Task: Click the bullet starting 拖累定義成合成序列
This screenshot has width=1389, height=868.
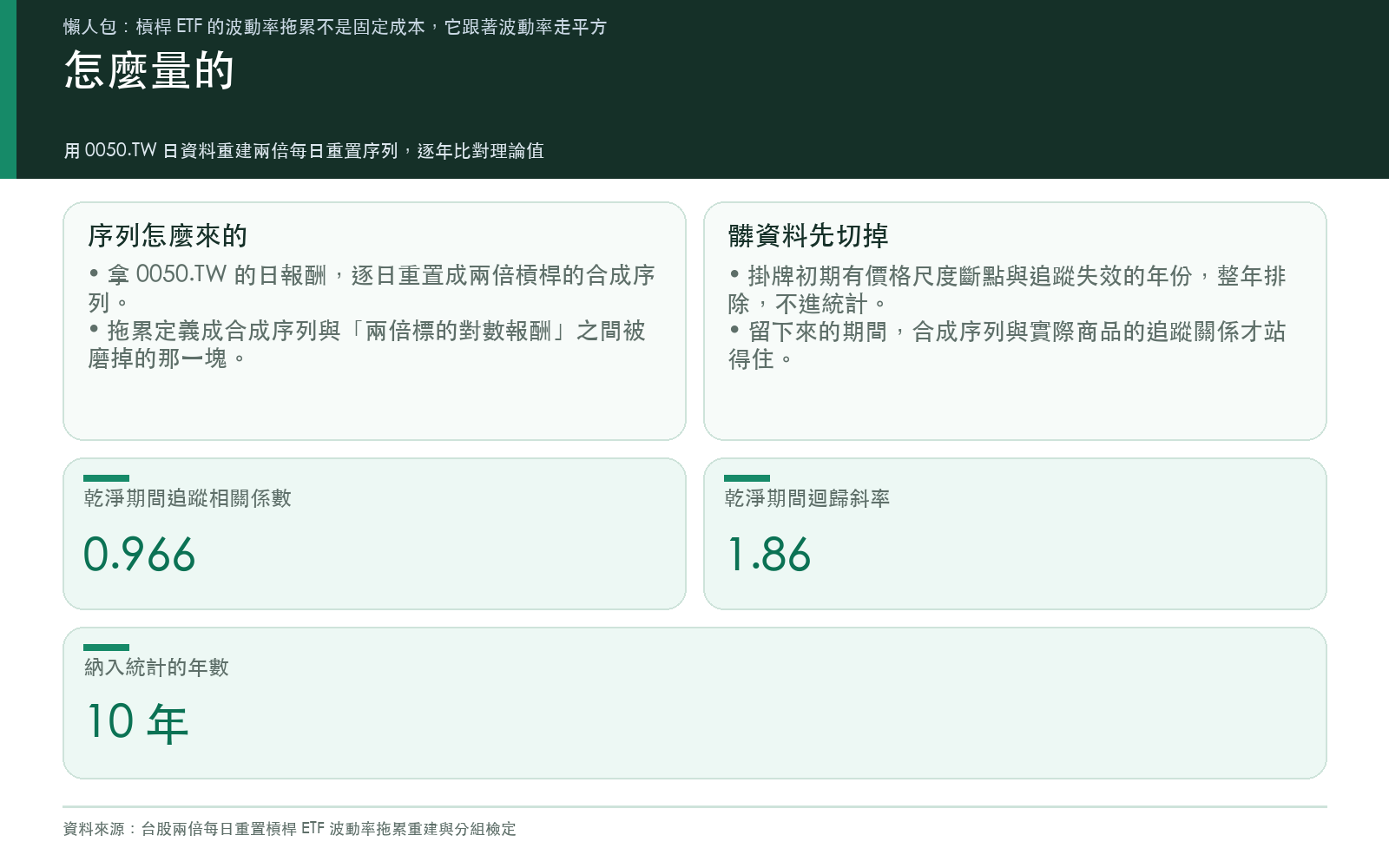Action: point(367,345)
